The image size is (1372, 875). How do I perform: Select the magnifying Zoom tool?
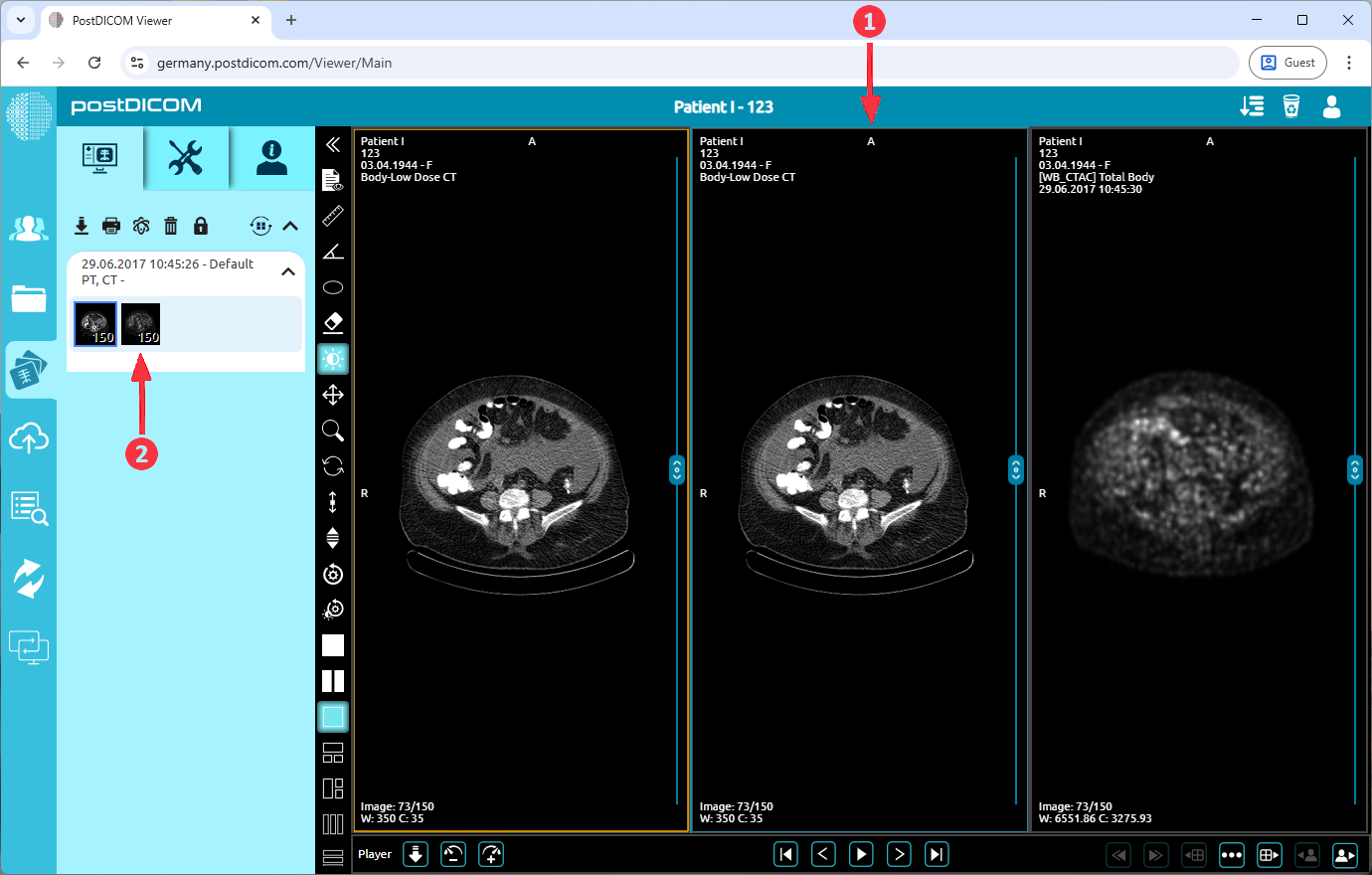pyautogui.click(x=333, y=431)
